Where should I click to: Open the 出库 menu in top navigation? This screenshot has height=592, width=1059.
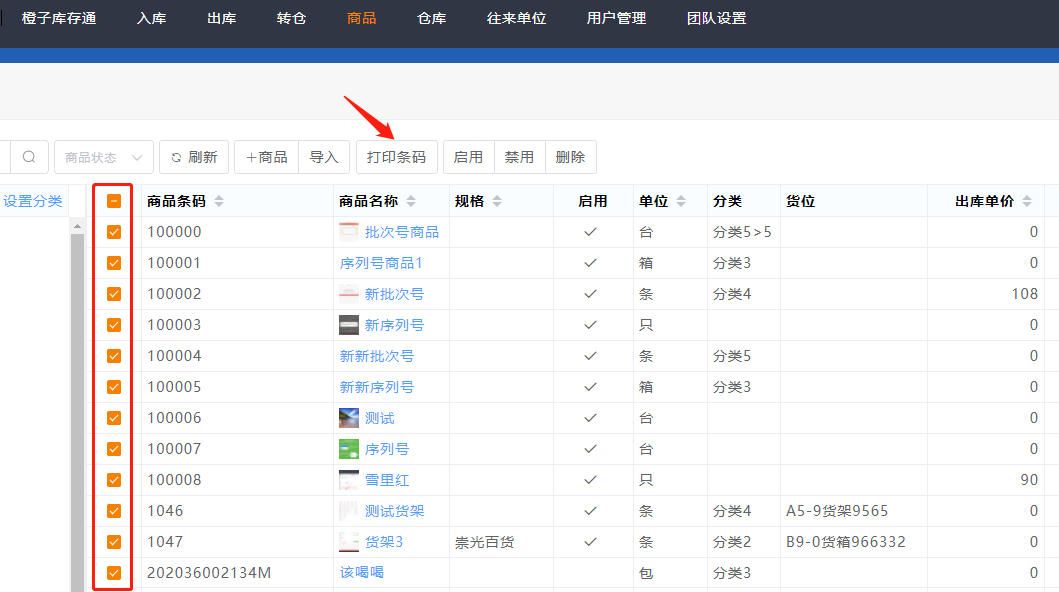[x=221, y=18]
